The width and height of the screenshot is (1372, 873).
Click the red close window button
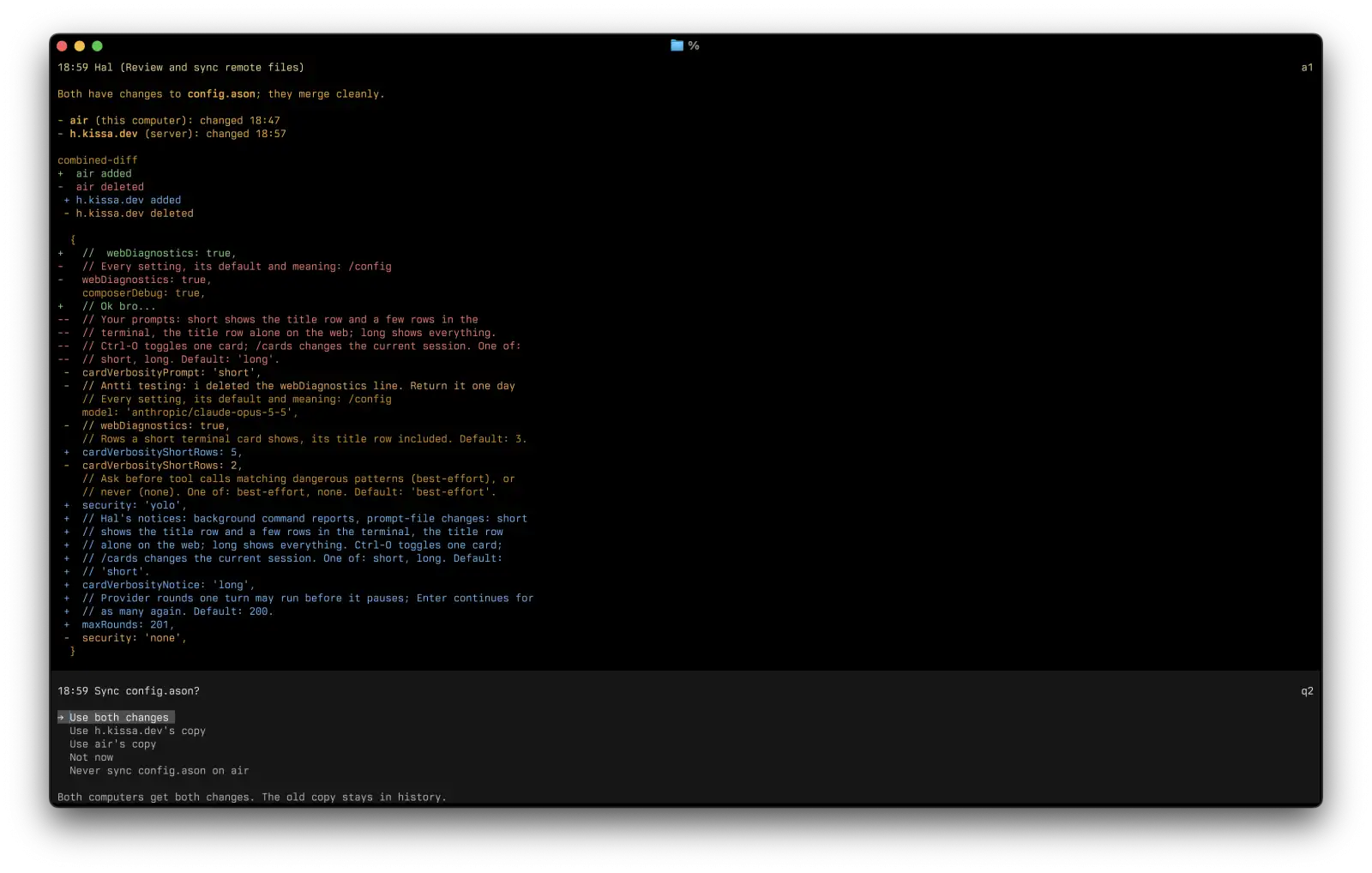[62, 46]
